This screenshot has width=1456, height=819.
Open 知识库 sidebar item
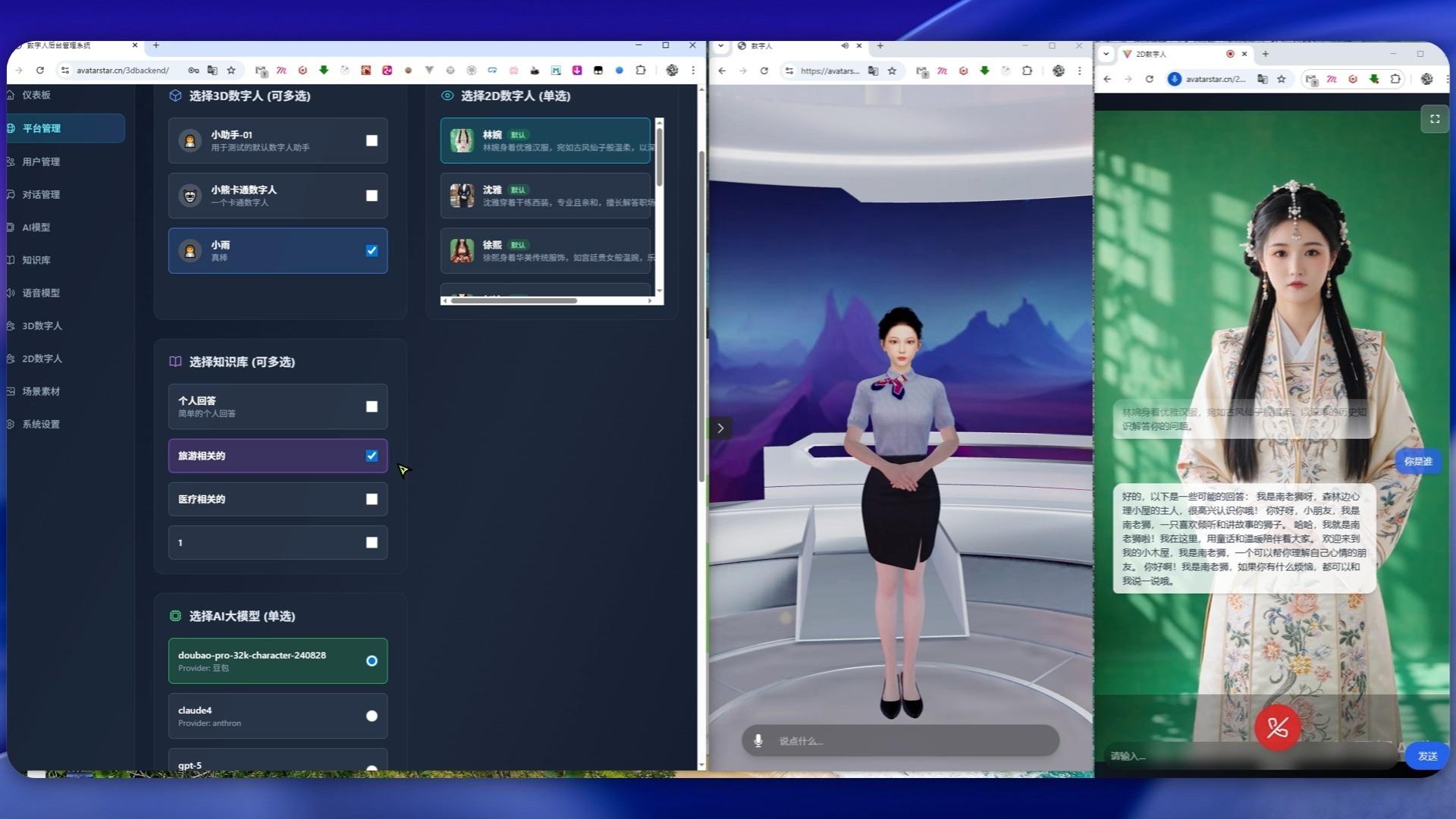tap(36, 260)
